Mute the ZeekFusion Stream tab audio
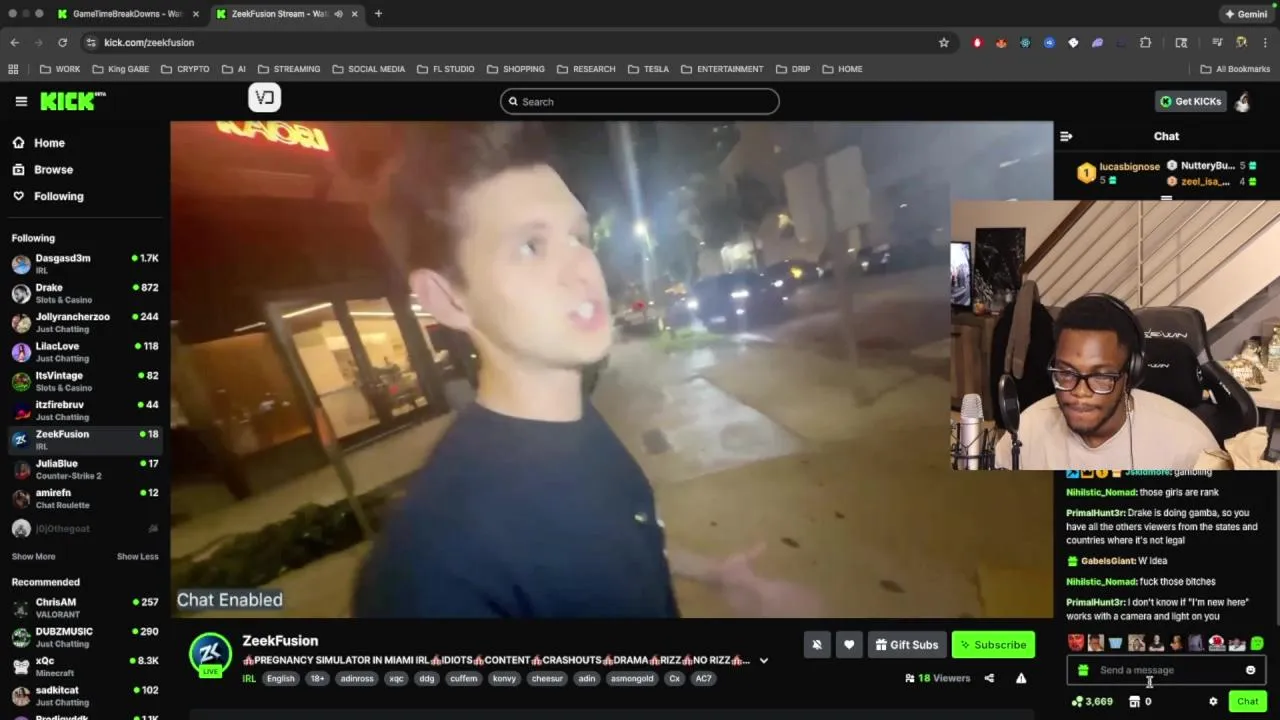 (x=338, y=14)
